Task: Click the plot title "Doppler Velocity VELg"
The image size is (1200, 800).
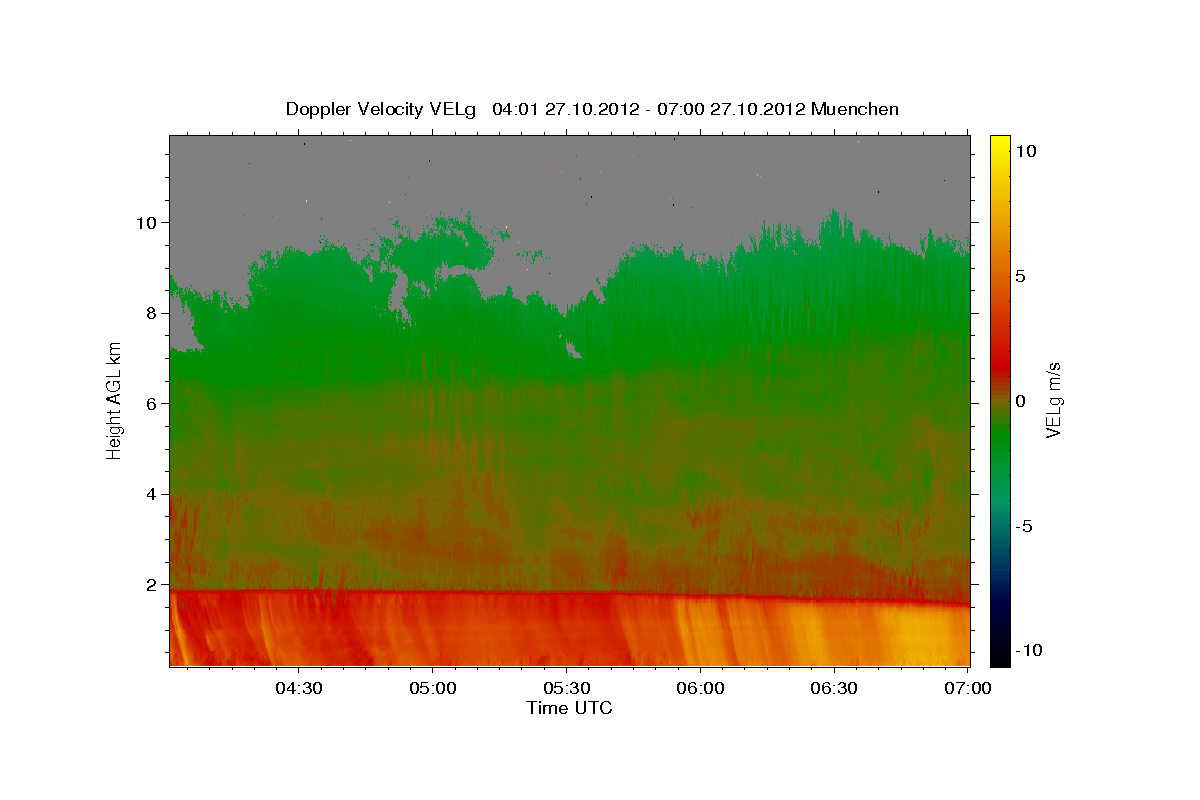Action: [381, 109]
